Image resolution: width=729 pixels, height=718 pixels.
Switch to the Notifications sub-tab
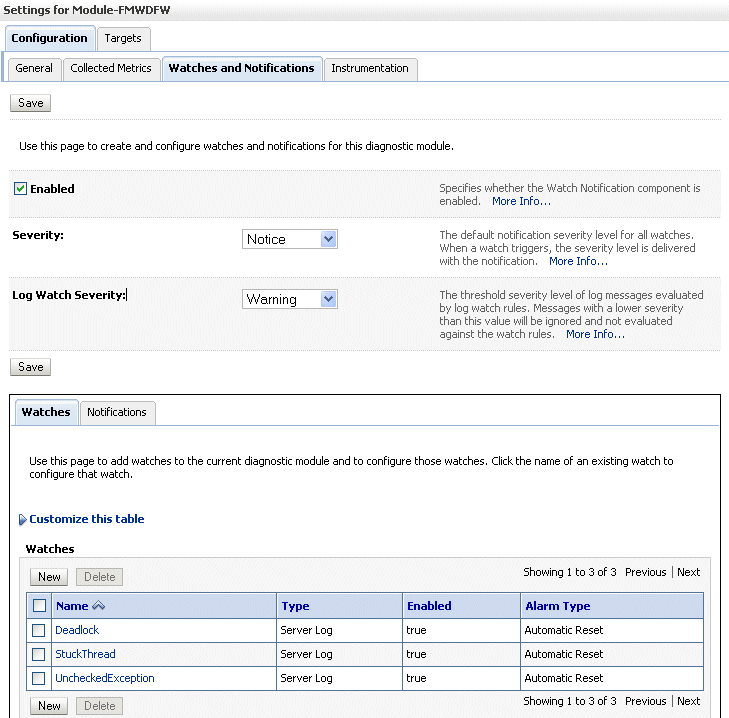click(x=117, y=412)
